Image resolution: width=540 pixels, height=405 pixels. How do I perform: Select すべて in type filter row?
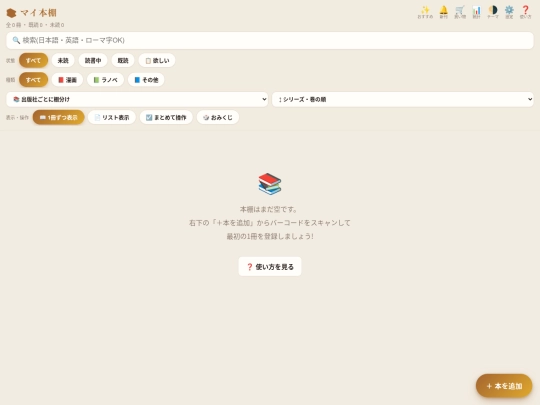33,80
